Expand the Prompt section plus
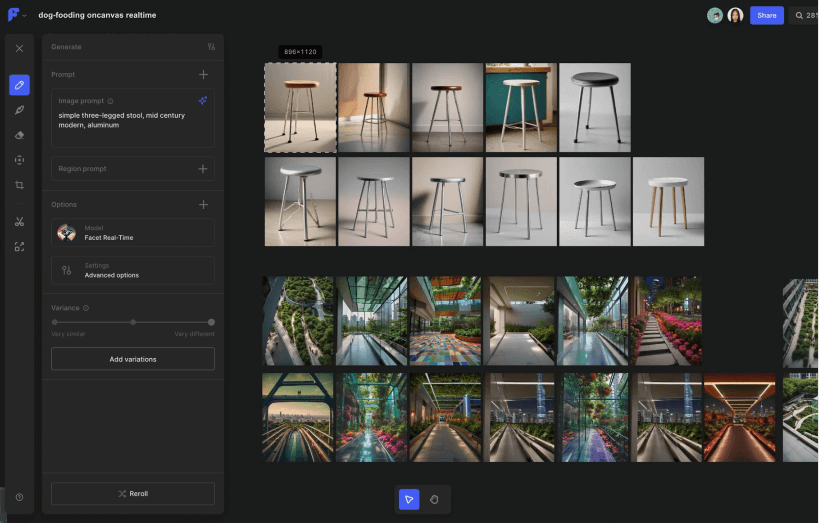Image resolution: width=819 pixels, height=523 pixels. 203,75
